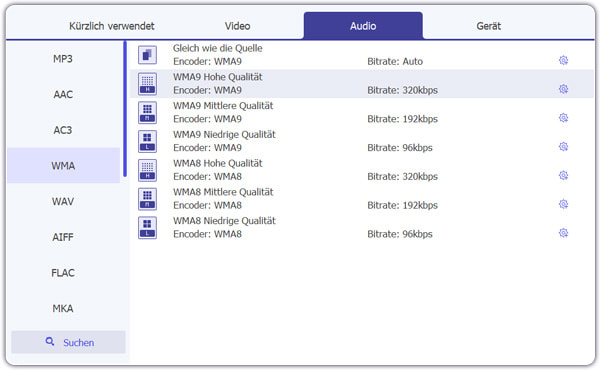Select FLAC format in sidebar
This screenshot has width=600, height=370.
(x=63, y=273)
